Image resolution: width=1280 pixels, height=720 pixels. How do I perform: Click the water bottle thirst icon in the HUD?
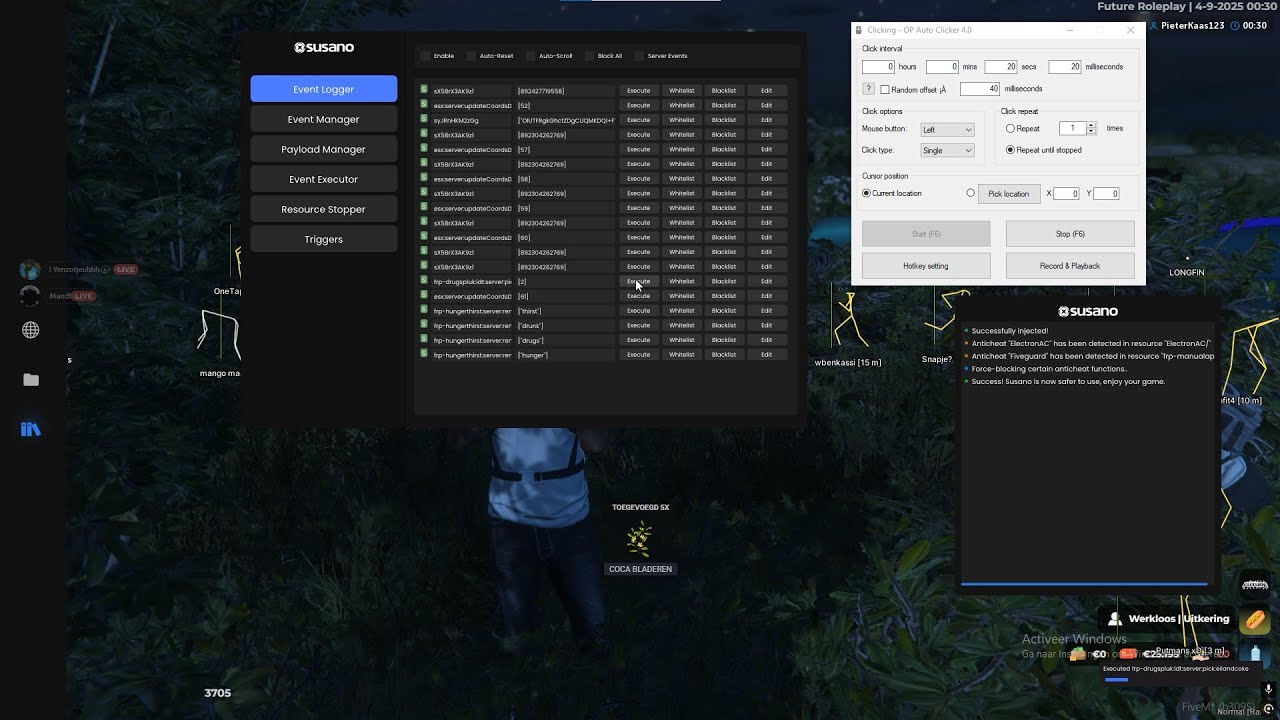click(x=1255, y=654)
